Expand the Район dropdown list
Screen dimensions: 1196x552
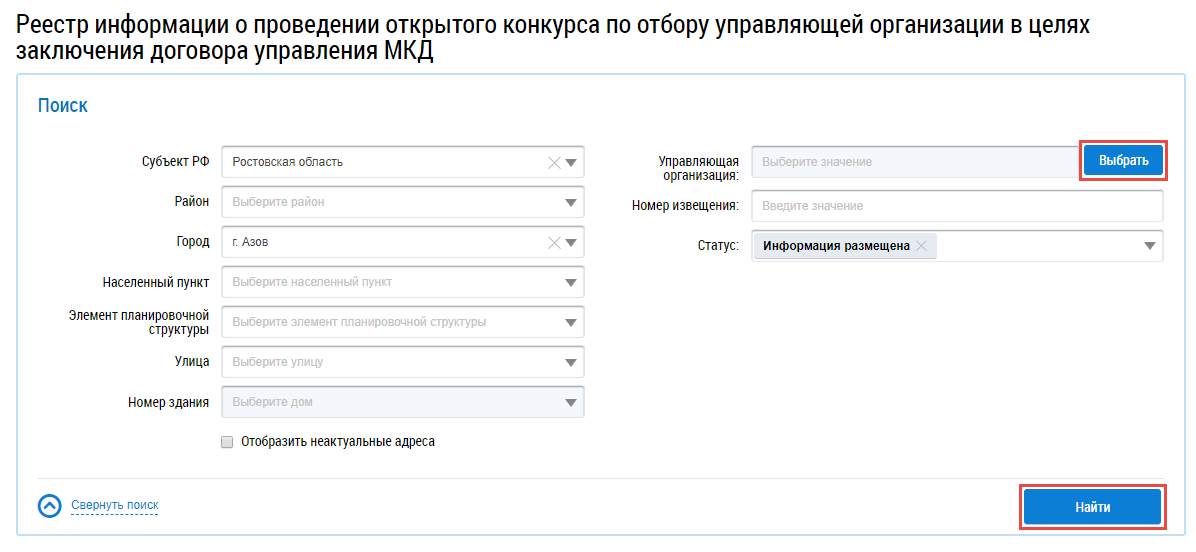click(x=571, y=202)
